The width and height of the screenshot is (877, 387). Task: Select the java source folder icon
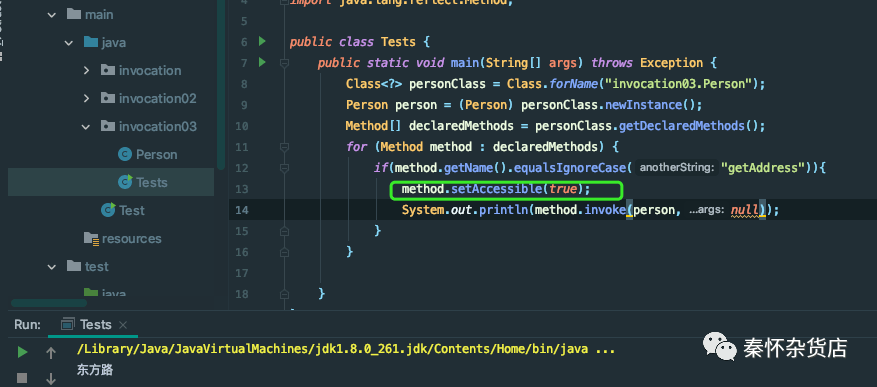pyautogui.click(x=91, y=42)
